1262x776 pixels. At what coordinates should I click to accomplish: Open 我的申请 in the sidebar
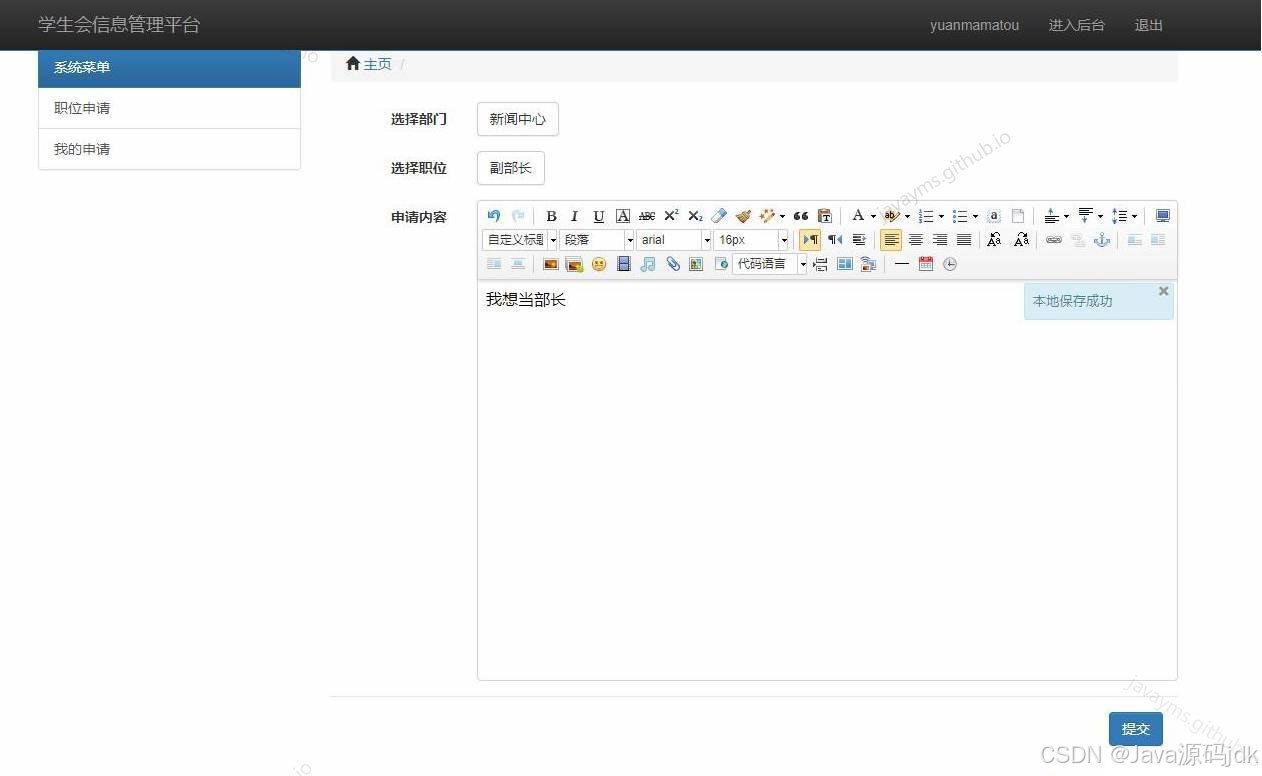pos(169,149)
